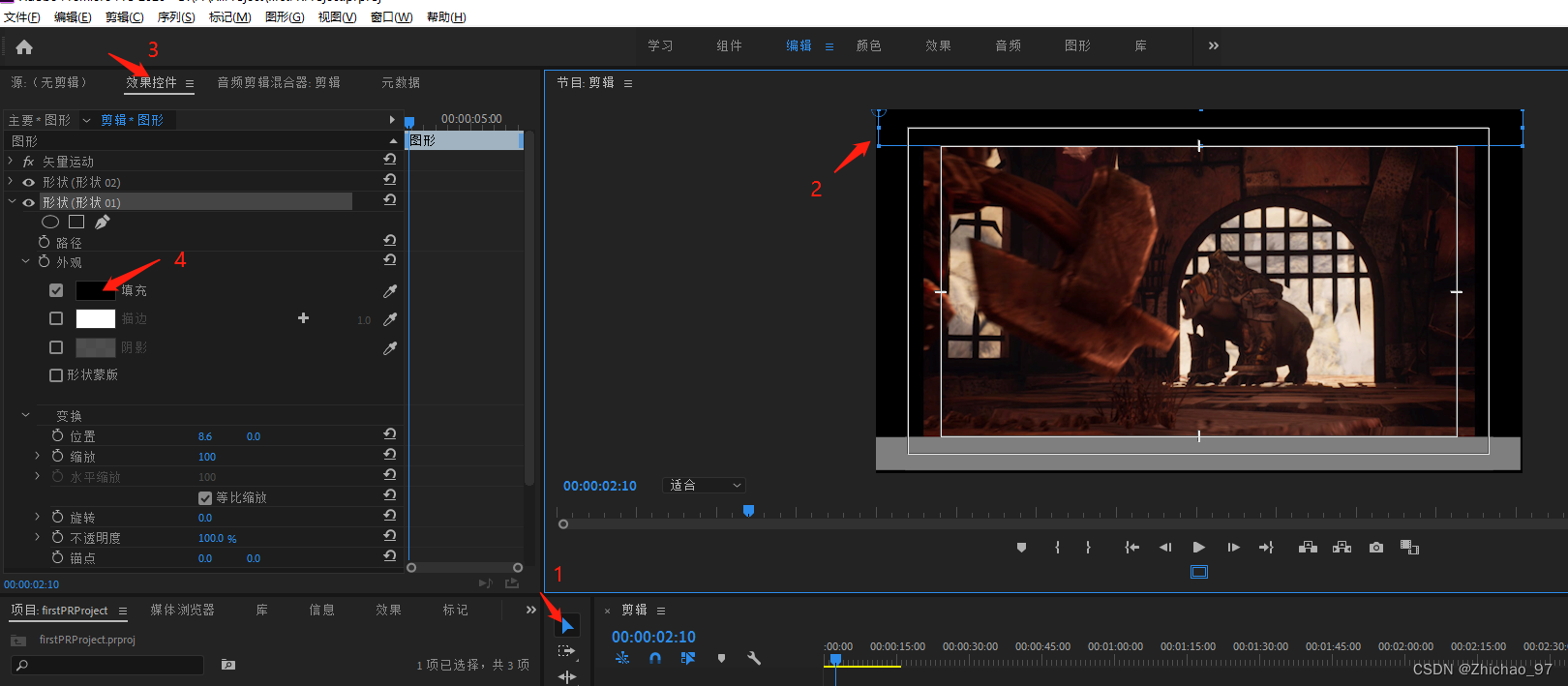Screen dimensions: 1568x686
Task: Export frame with camera icon
Action: [1376, 548]
